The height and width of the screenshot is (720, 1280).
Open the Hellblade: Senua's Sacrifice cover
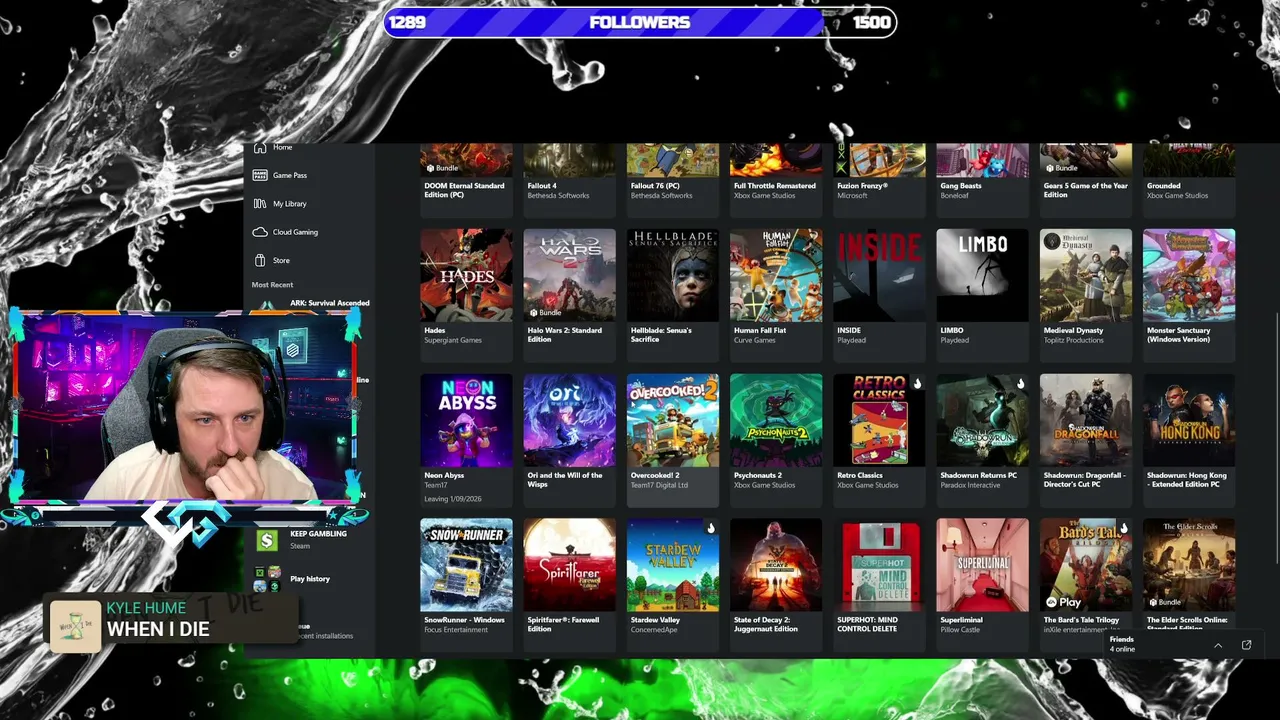click(672, 275)
